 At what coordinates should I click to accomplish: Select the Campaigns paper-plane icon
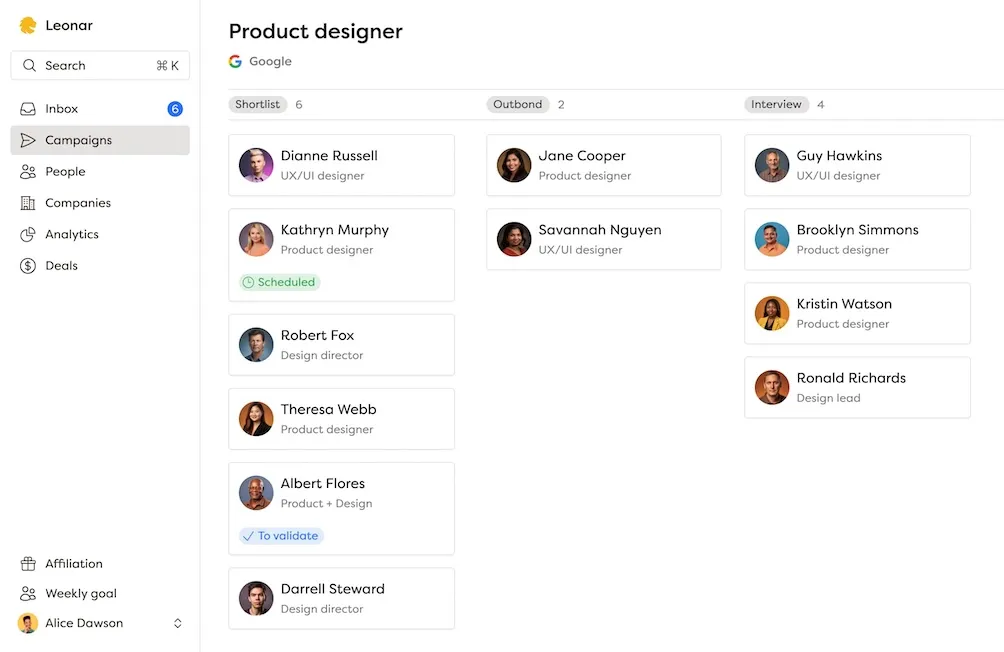point(28,140)
